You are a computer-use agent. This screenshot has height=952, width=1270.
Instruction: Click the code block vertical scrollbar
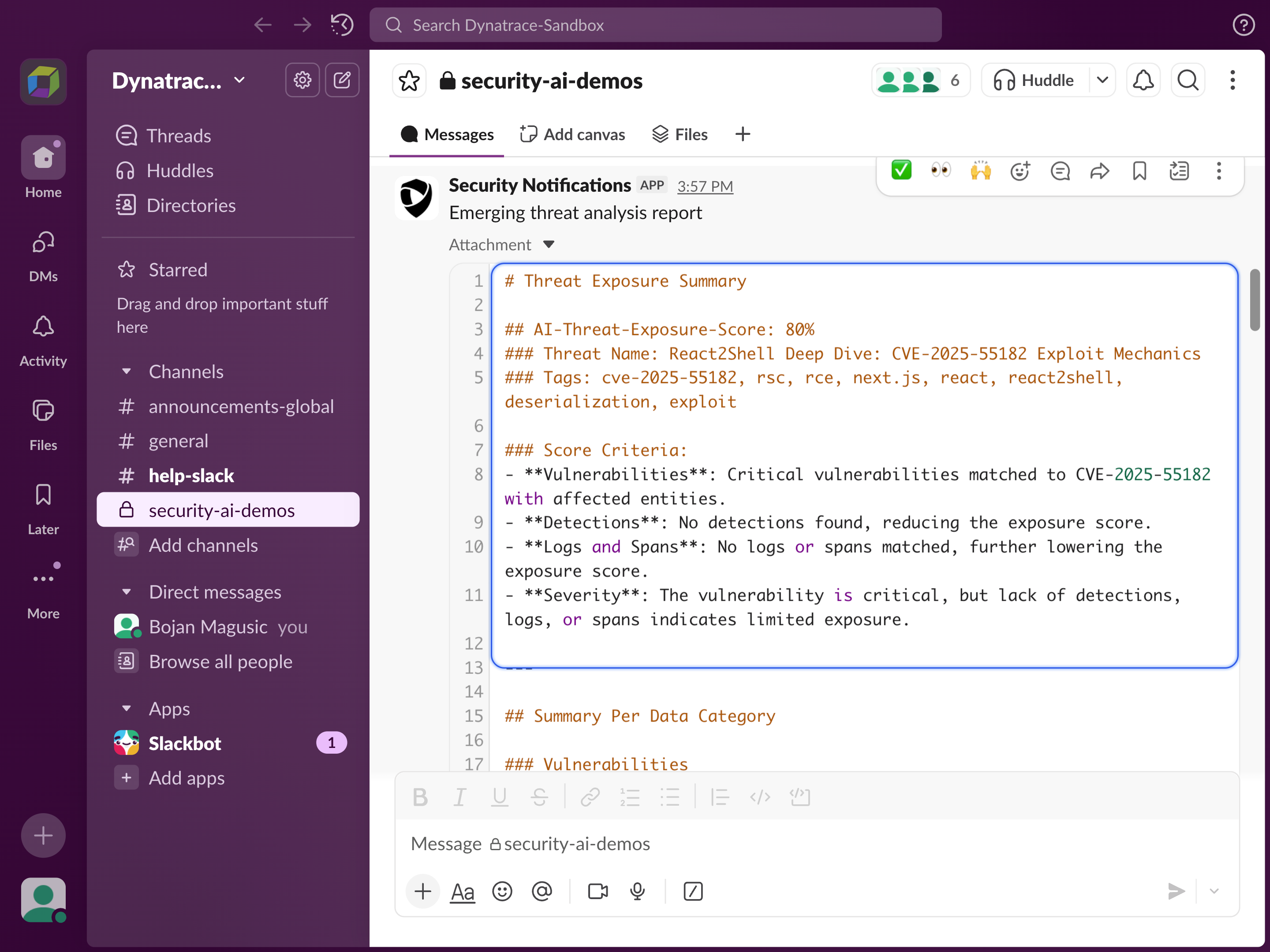click(1255, 301)
